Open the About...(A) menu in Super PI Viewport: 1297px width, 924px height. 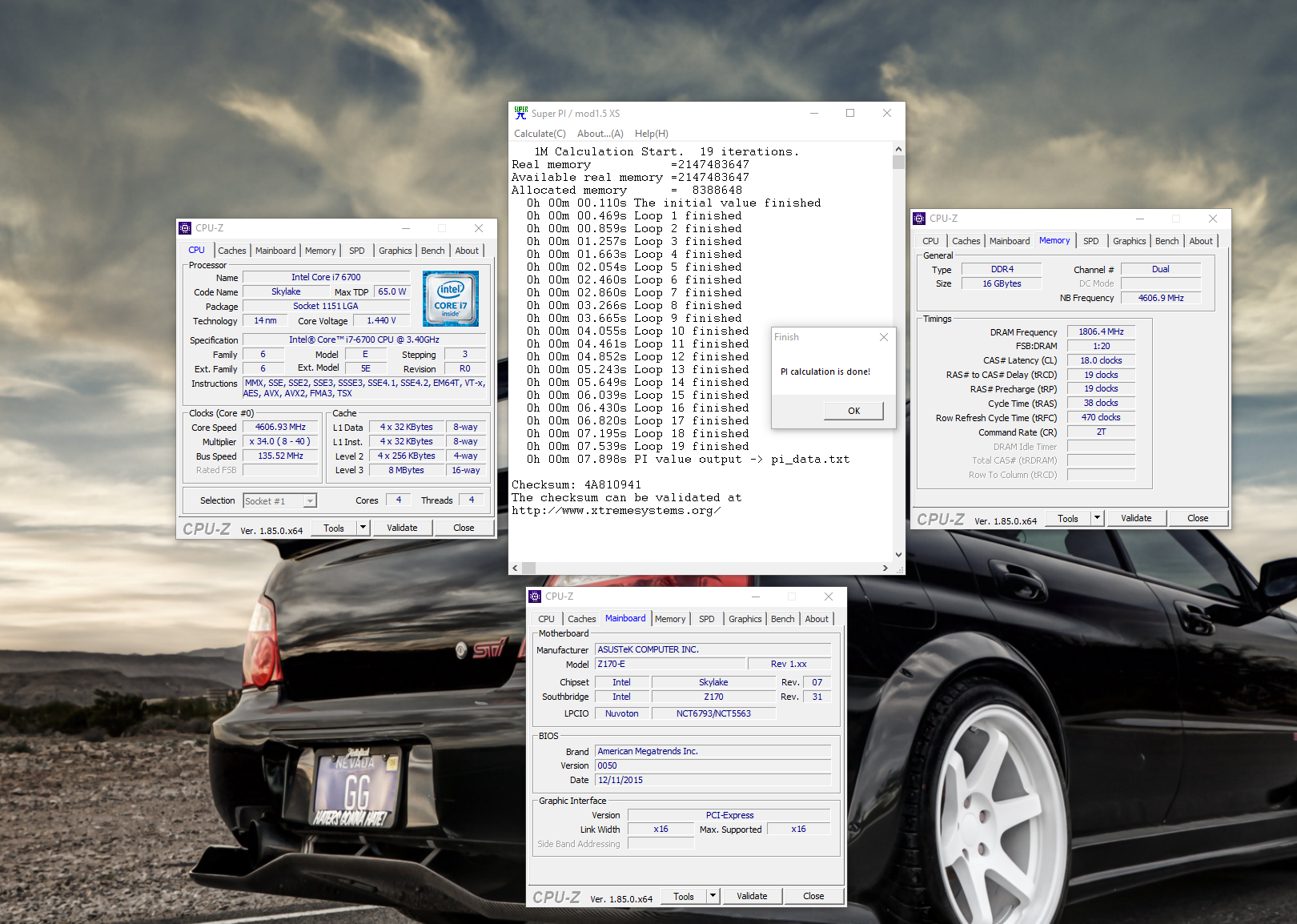(x=600, y=134)
